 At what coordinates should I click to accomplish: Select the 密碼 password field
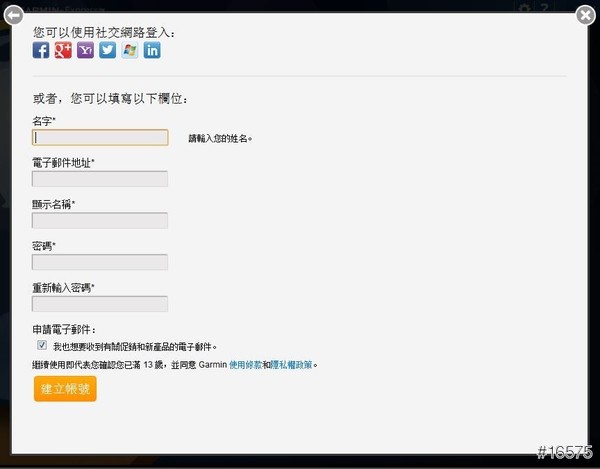(x=100, y=262)
